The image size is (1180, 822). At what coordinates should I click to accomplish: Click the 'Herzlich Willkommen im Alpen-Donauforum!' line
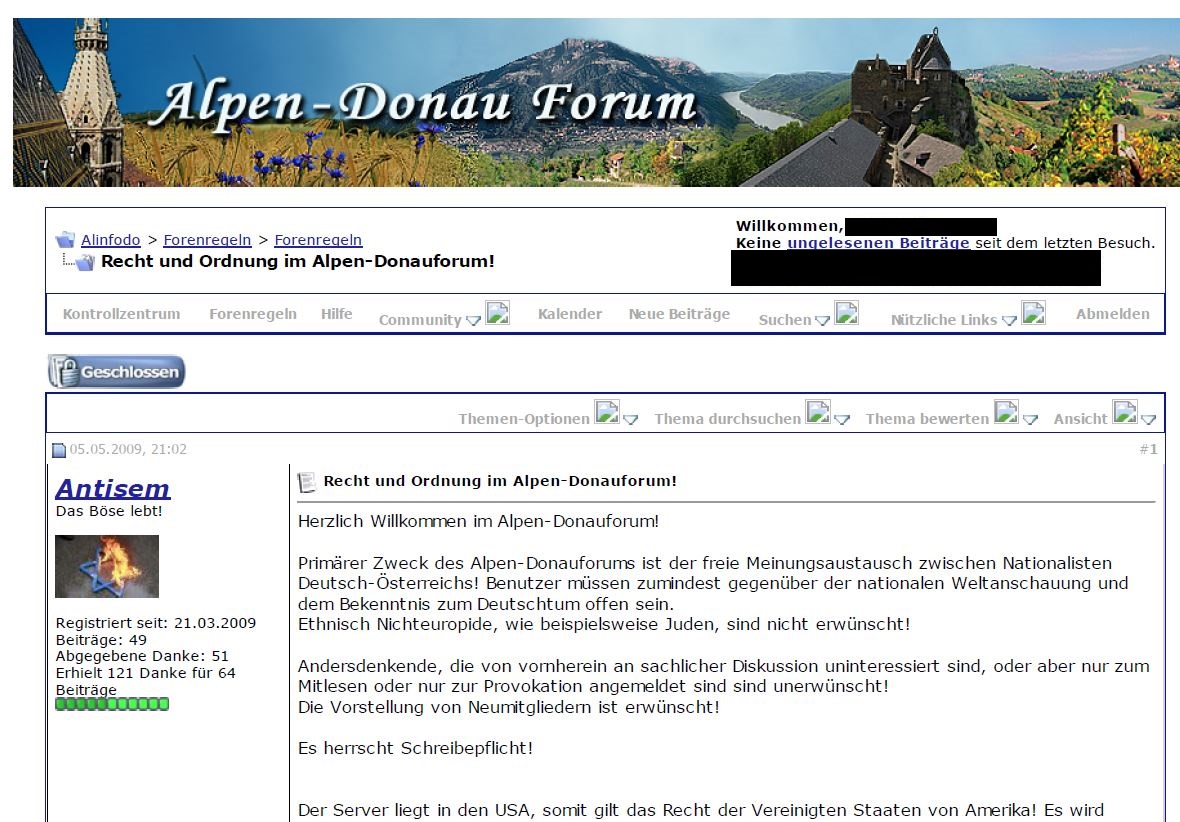pos(479,521)
